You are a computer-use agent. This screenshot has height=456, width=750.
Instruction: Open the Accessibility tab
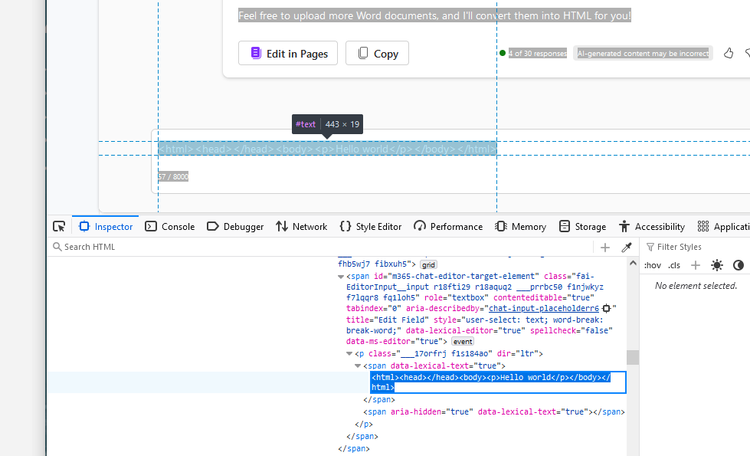tap(651, 226)
